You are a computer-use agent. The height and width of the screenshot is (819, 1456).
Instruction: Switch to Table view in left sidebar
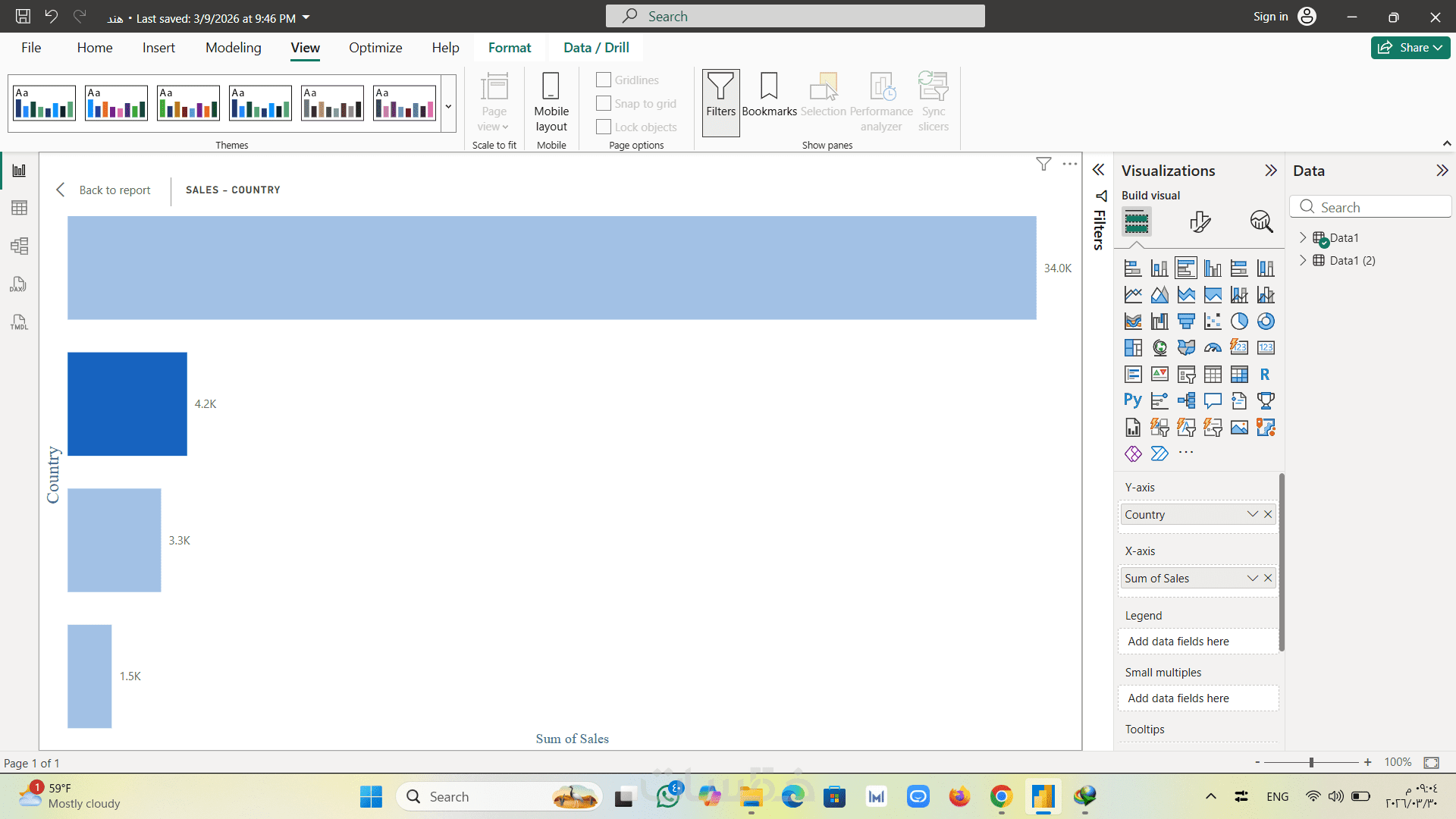(20, 208)
